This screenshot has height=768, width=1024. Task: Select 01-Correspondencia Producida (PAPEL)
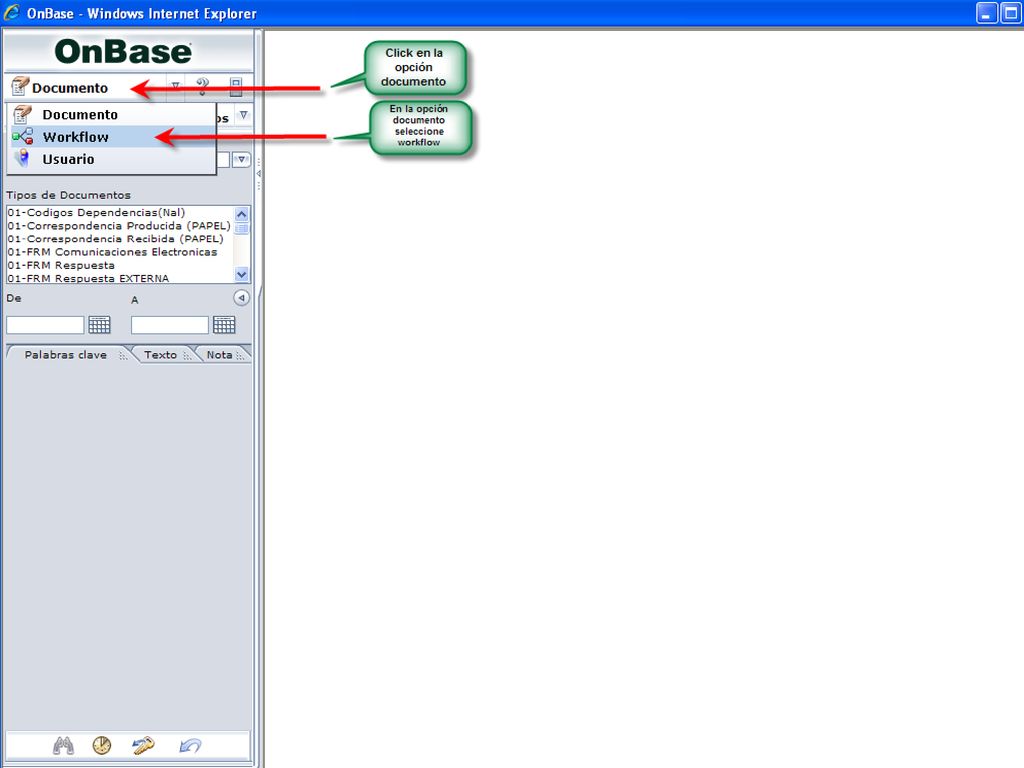119,225
